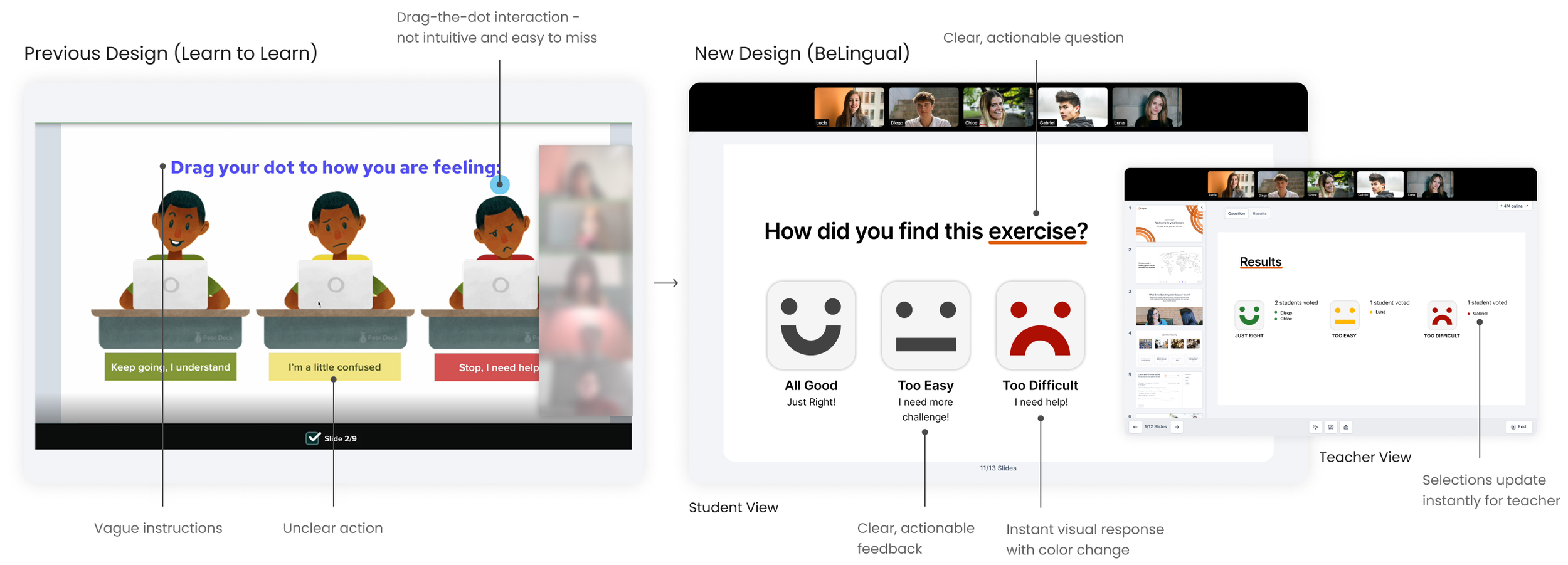Click the laptop of the confused student illustration
The height and width of the screenshot is (565, 1568).
pos(335,285)
